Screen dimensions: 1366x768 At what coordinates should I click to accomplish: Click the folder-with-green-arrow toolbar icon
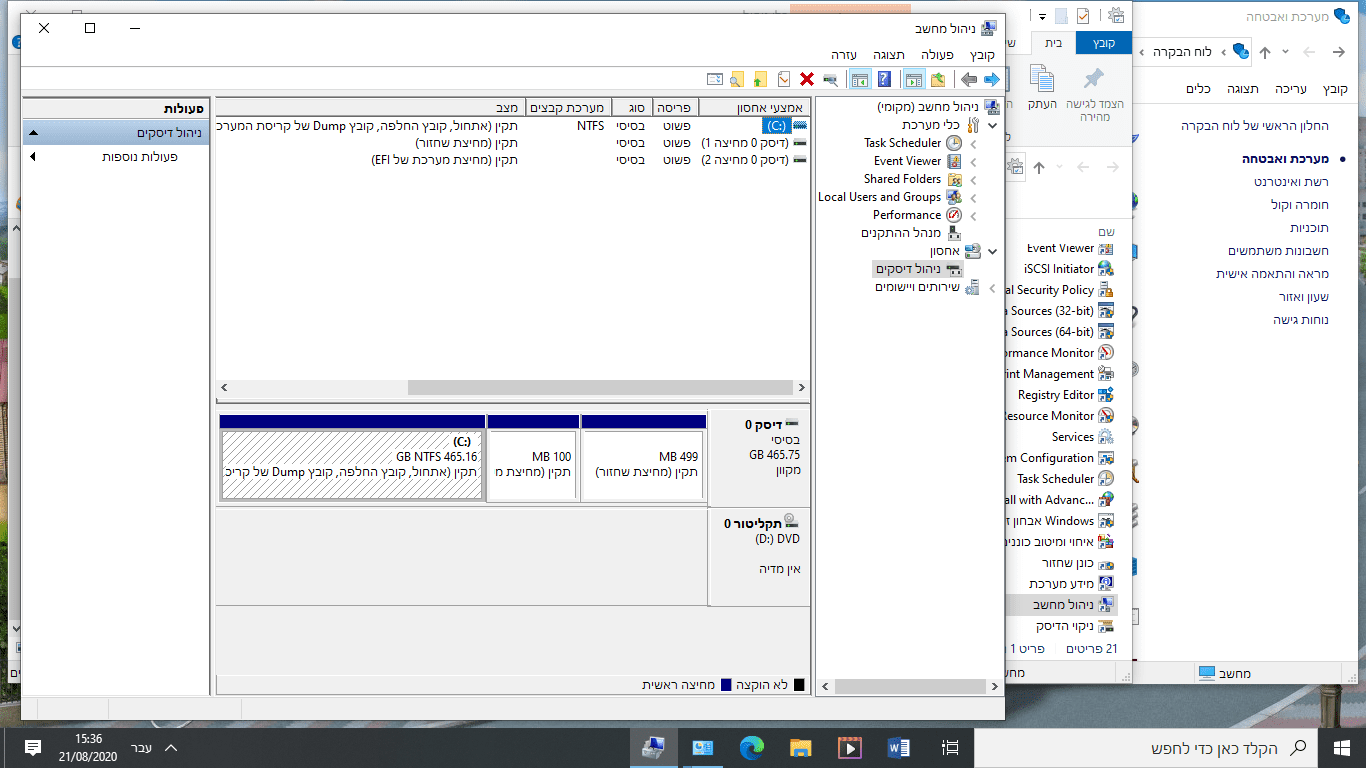(760, 79)
